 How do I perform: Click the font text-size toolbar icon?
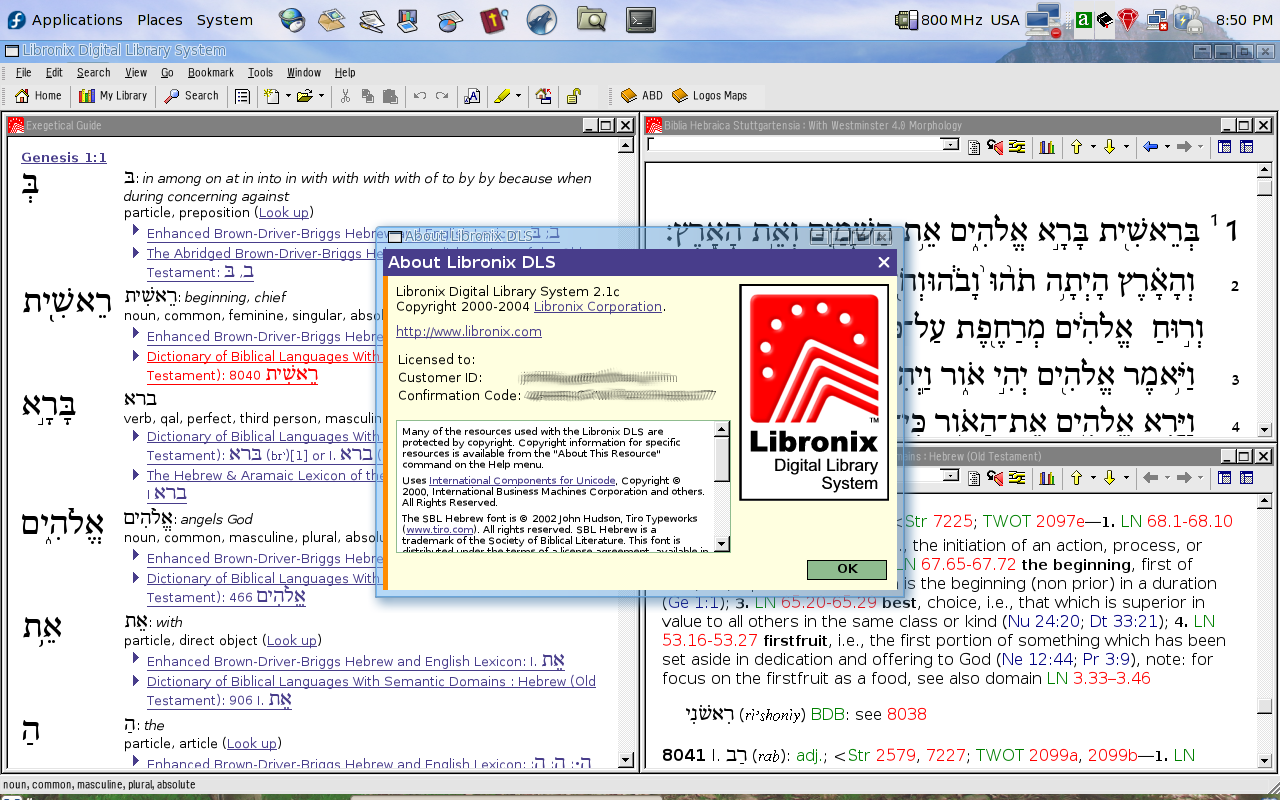(472, 96)
